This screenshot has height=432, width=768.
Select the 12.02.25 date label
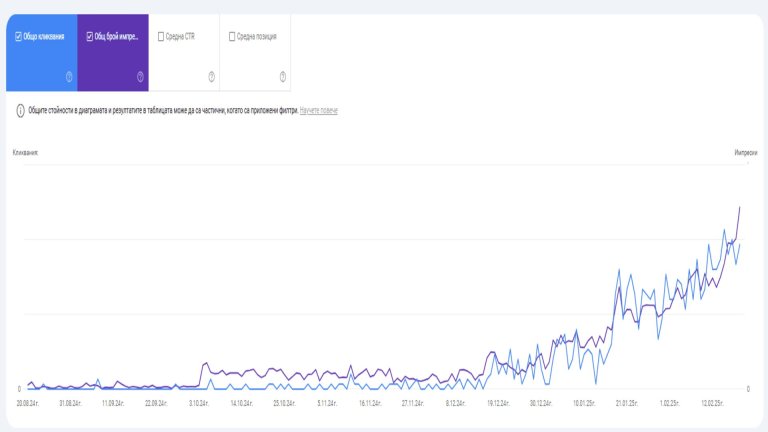coord(713,404)
